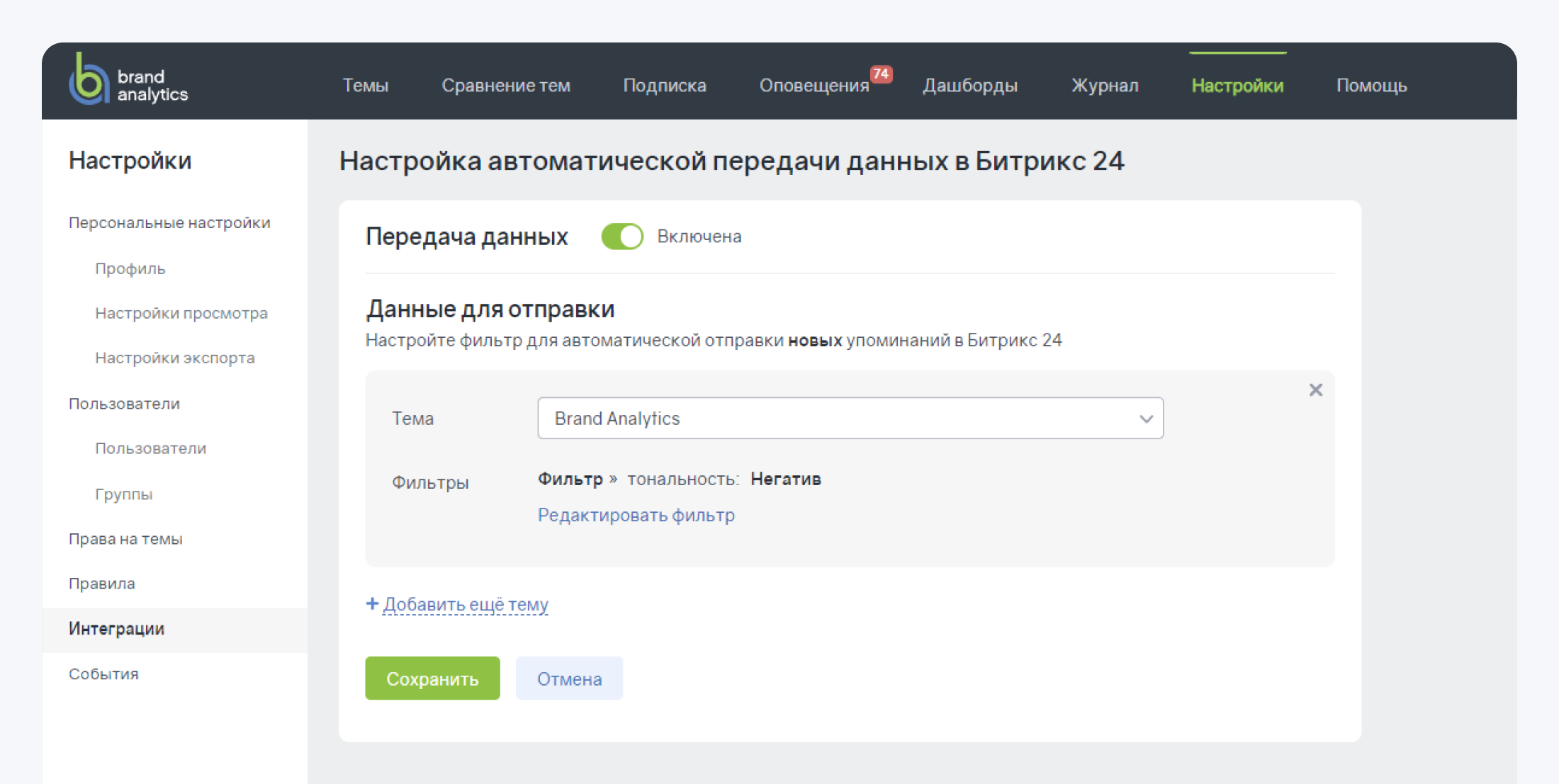Viewport: 1559px width, 784px height.
Task: Open the Помощь menu item
Action: tap(1371, 86)
